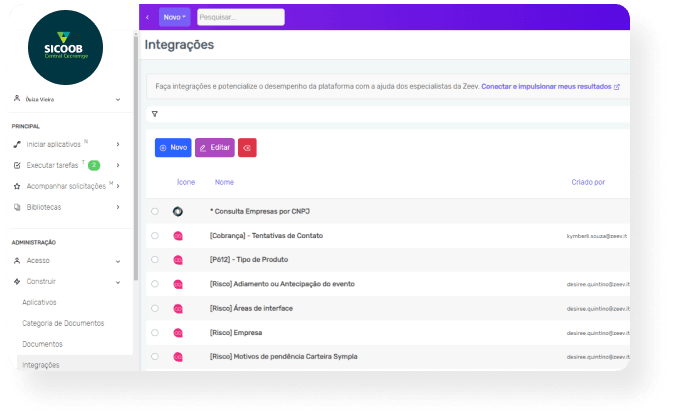The height and width of the screenshot is (419, 673).
Task: Select the Consulta Empresas por CNPJ radio button
Action: pyautogui.click(x=154, y=212)
